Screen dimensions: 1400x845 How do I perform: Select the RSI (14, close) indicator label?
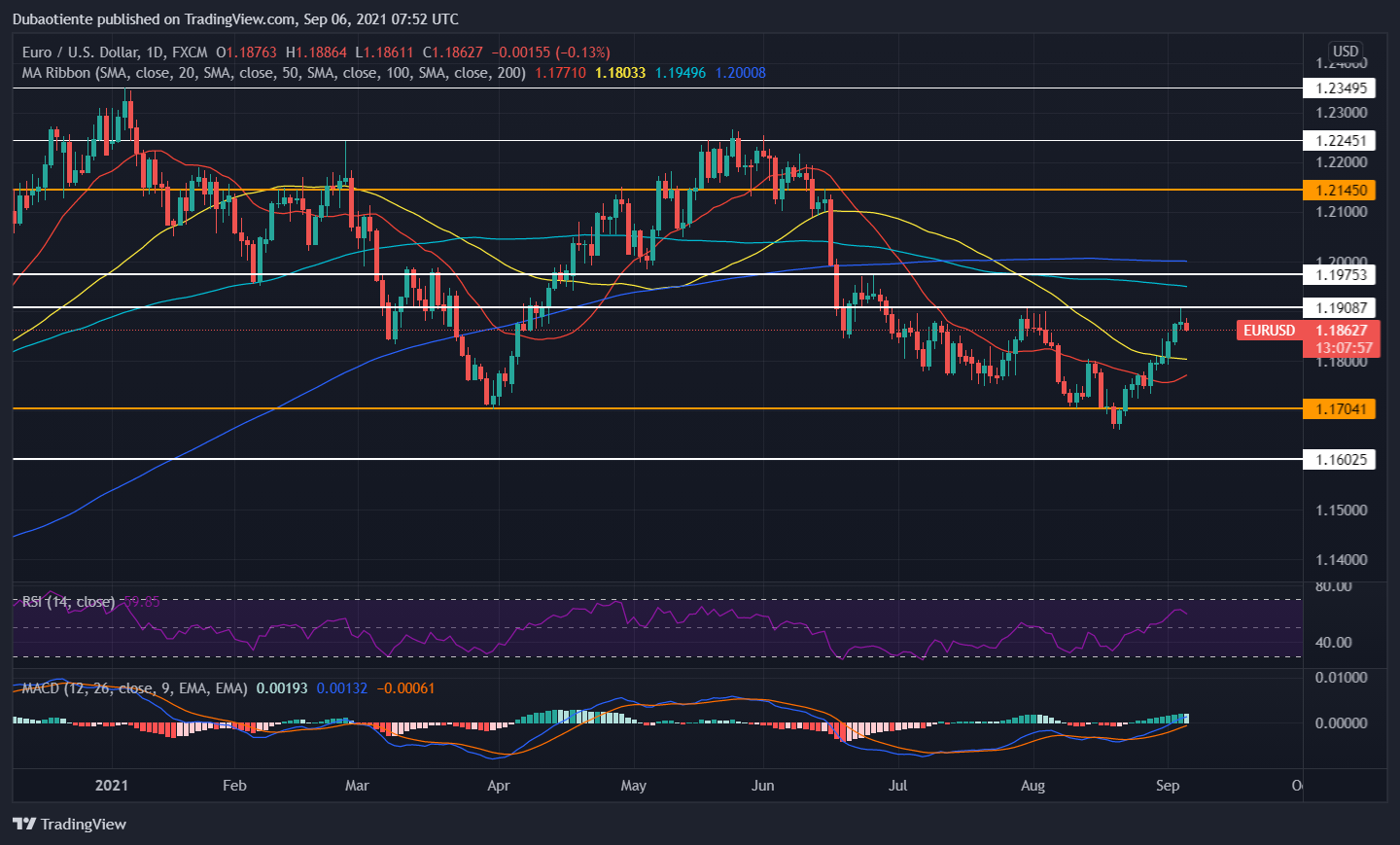pos(68,602)
